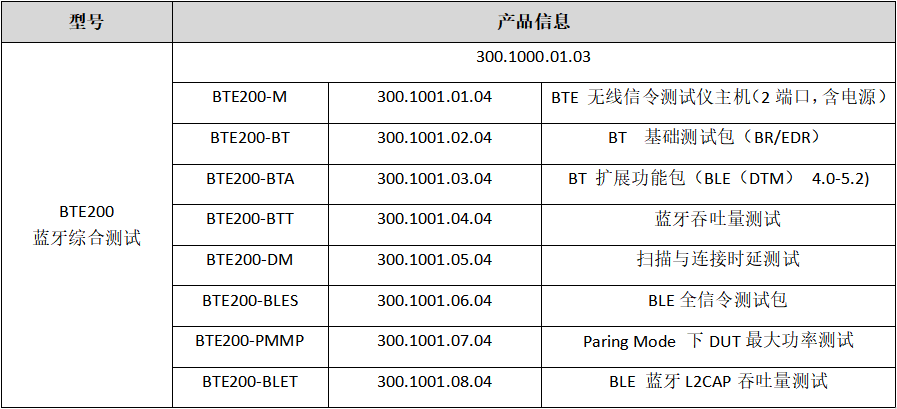Select the 300.1000.01.03 cell
Viewport: 897px width, 409px height.
pyautogui.click(x=534, y=57)
